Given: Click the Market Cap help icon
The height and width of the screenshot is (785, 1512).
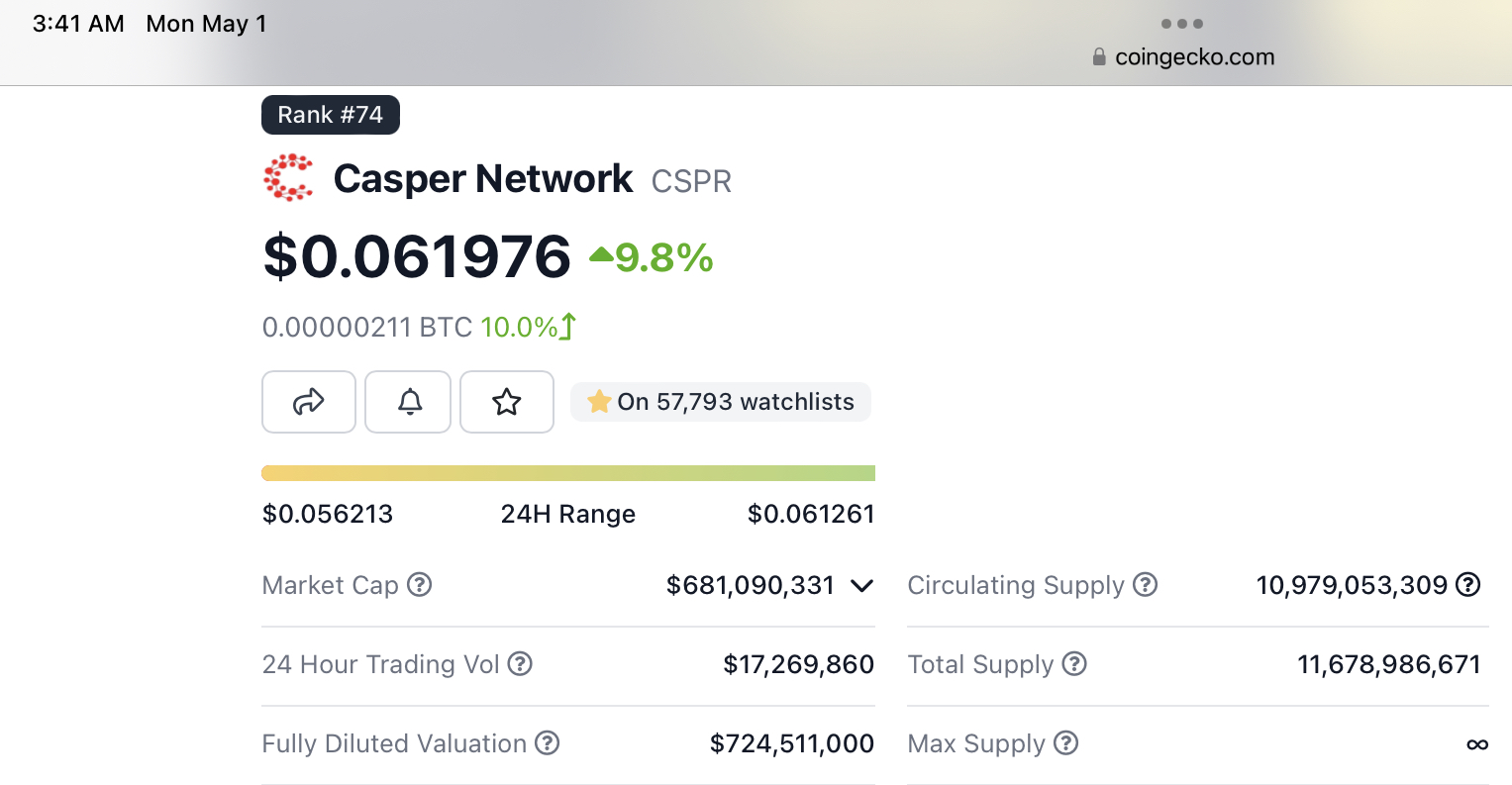Looking at the screenshot, I should coord(420,585).
